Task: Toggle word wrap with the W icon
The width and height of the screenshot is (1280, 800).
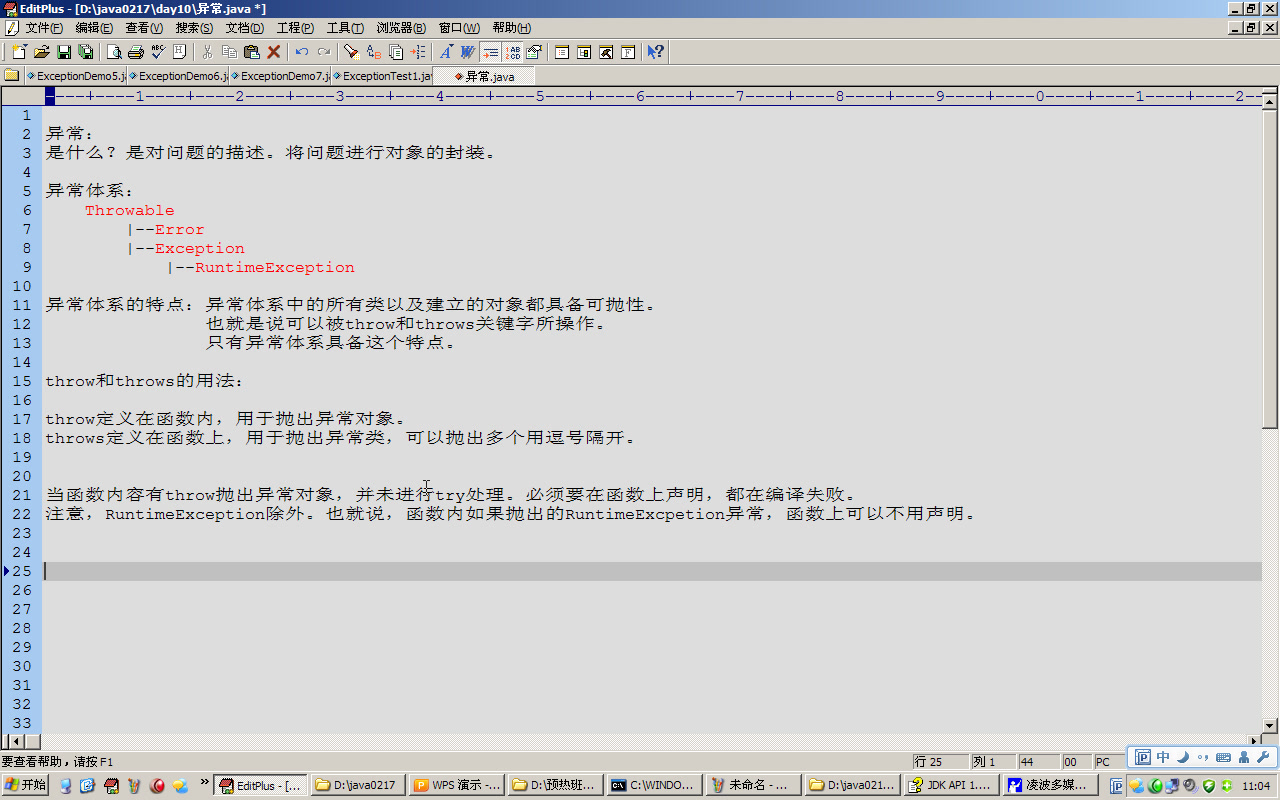Action: 467,52
